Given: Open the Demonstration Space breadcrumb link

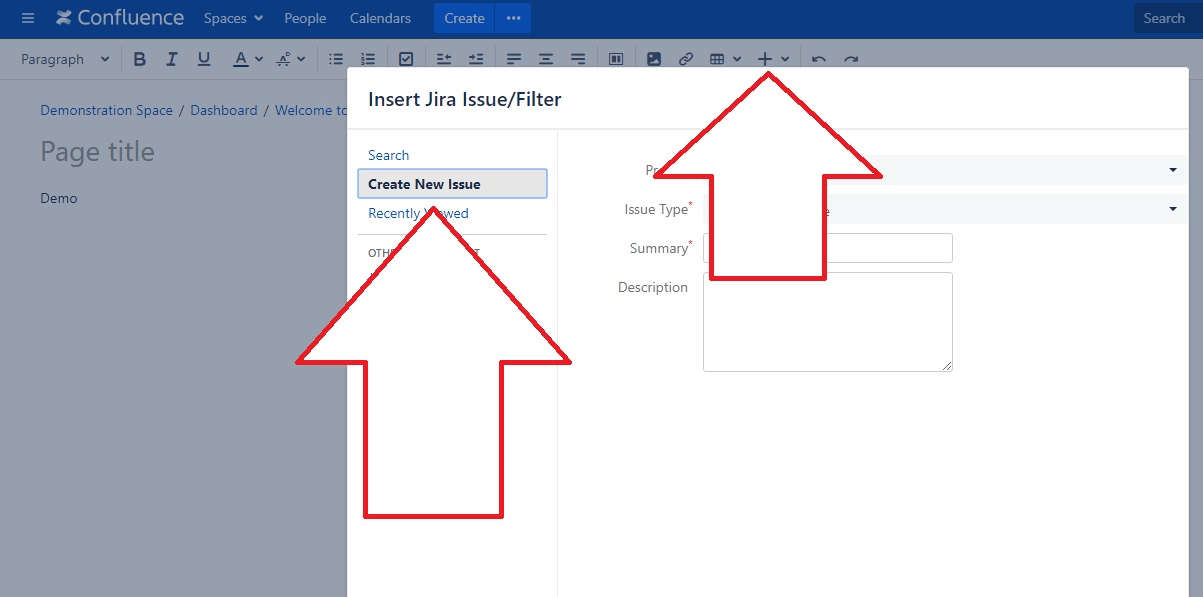Looking at the screenshot, I should tap(106, 110).
